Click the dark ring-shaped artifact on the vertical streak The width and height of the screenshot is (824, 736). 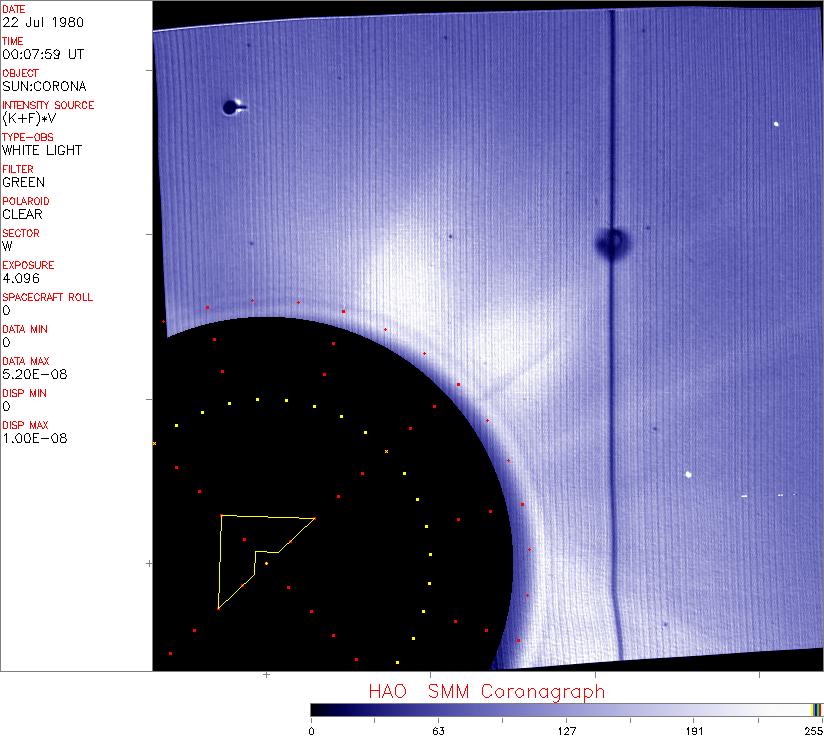[611, 241]
